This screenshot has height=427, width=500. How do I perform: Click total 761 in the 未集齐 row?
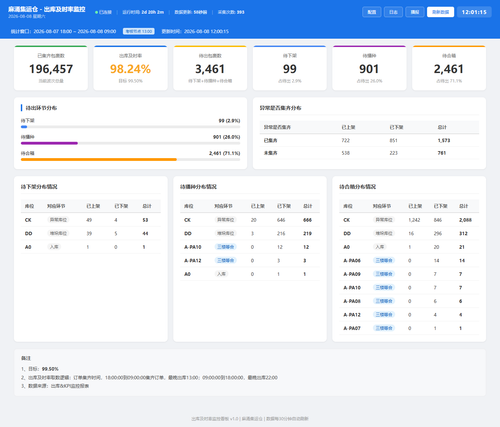(x=442, y=153)
